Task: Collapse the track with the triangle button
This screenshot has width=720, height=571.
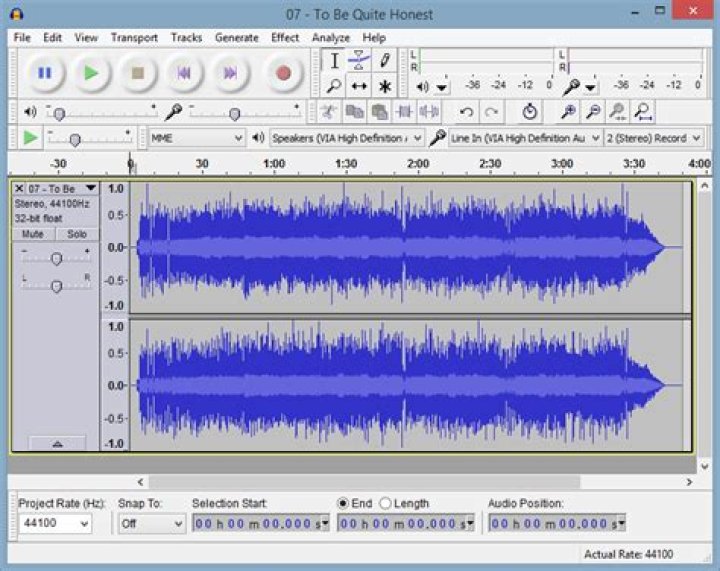Action: click(57, 443)
